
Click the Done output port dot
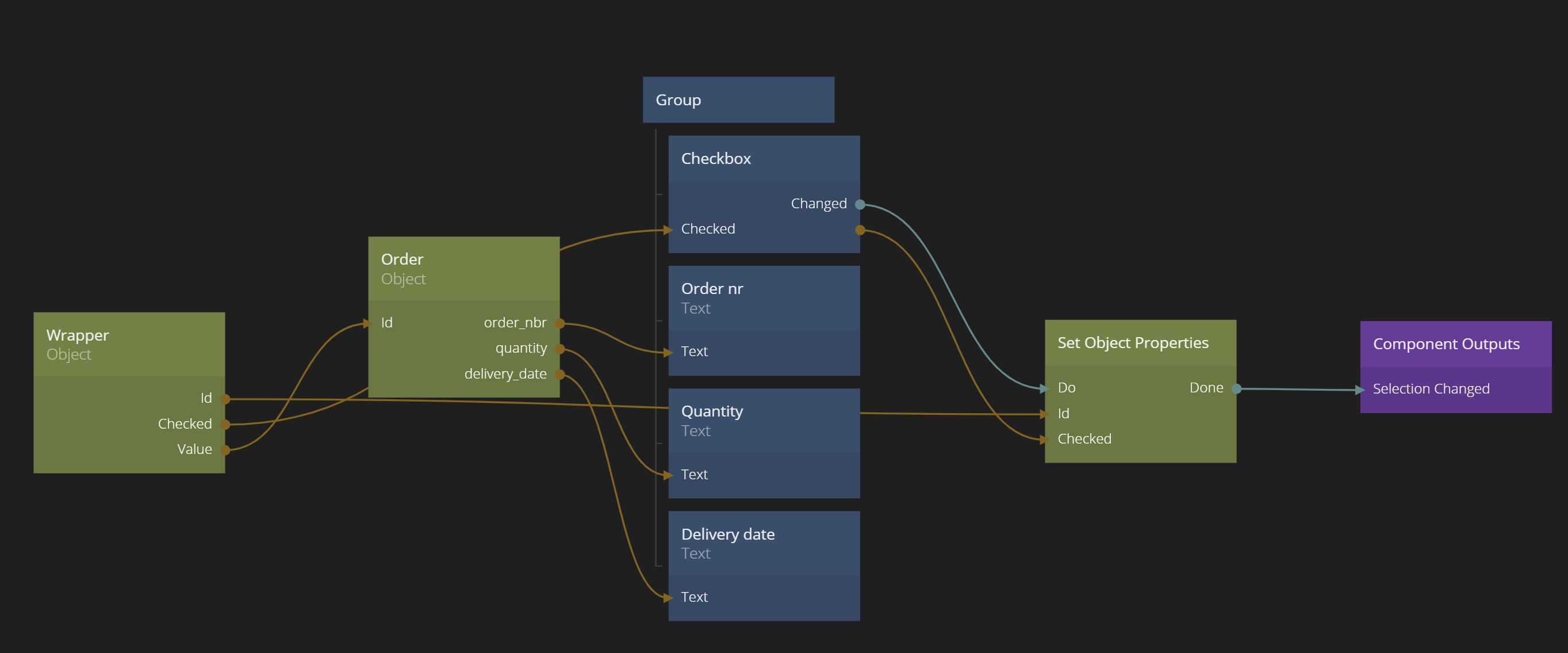click(1236, 388)
